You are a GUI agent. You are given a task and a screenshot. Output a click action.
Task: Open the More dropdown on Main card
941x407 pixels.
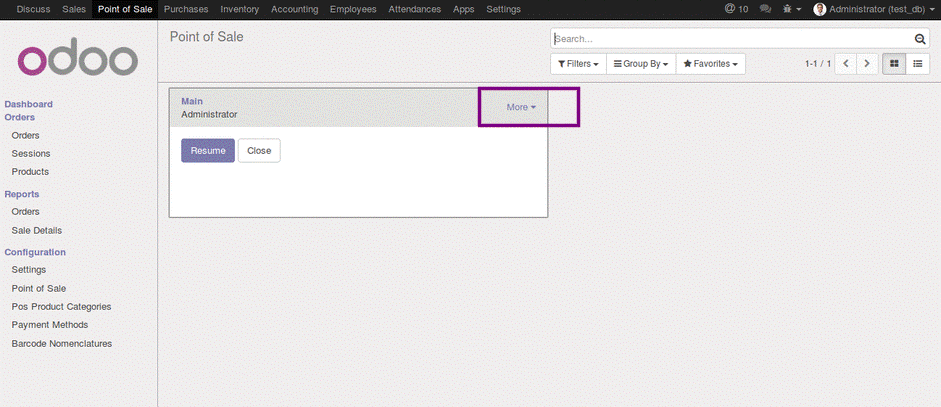[x=521, y=107]
